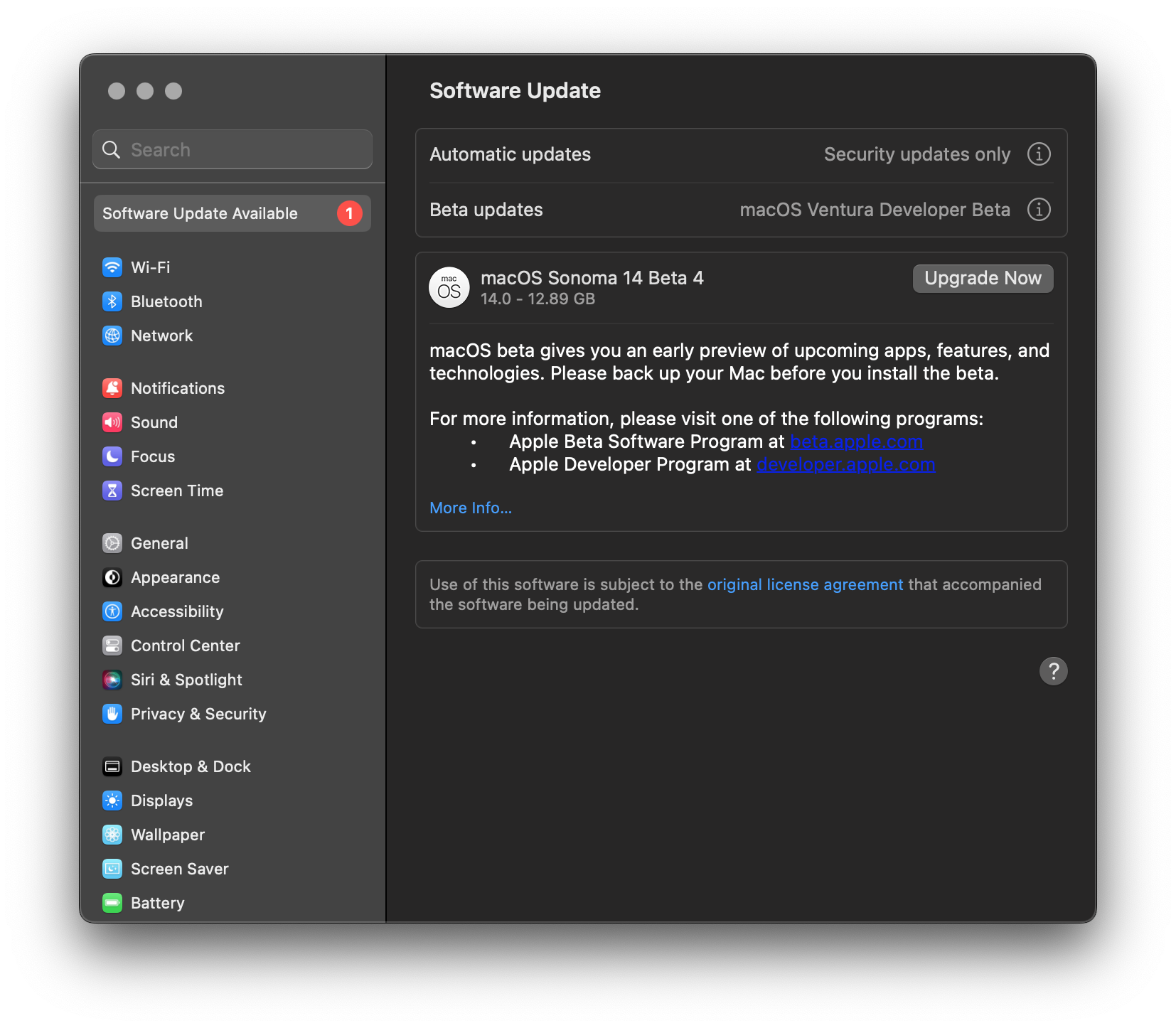
Task: Open the developer.apple.com link
Action: (846, 464)
